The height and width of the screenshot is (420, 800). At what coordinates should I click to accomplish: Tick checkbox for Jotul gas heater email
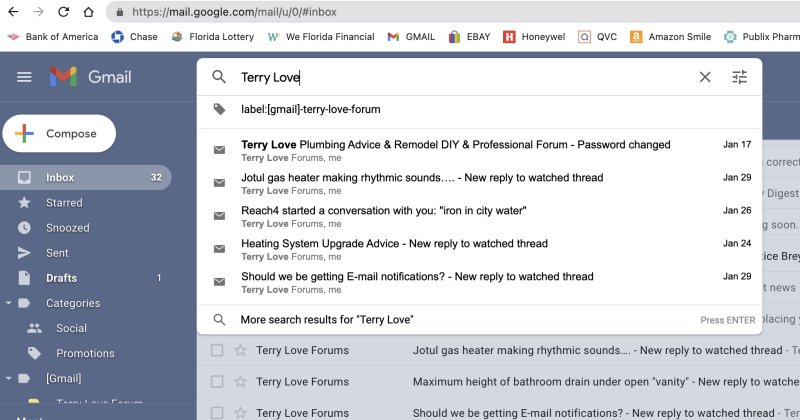[x=217, y=350]
